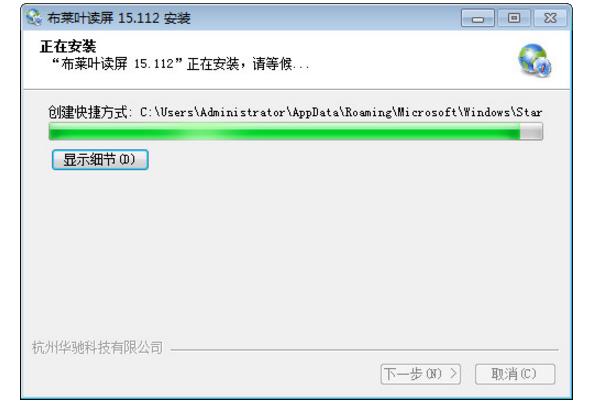
Task: Click the globe setup icon in the header
Action: (x=535, y=60)
